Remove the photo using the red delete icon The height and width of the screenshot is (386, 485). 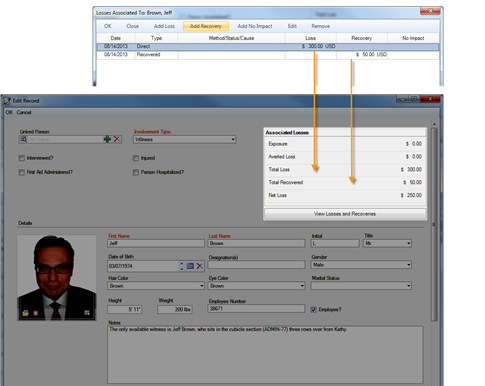pyautogui.click(x=36, y=313)
